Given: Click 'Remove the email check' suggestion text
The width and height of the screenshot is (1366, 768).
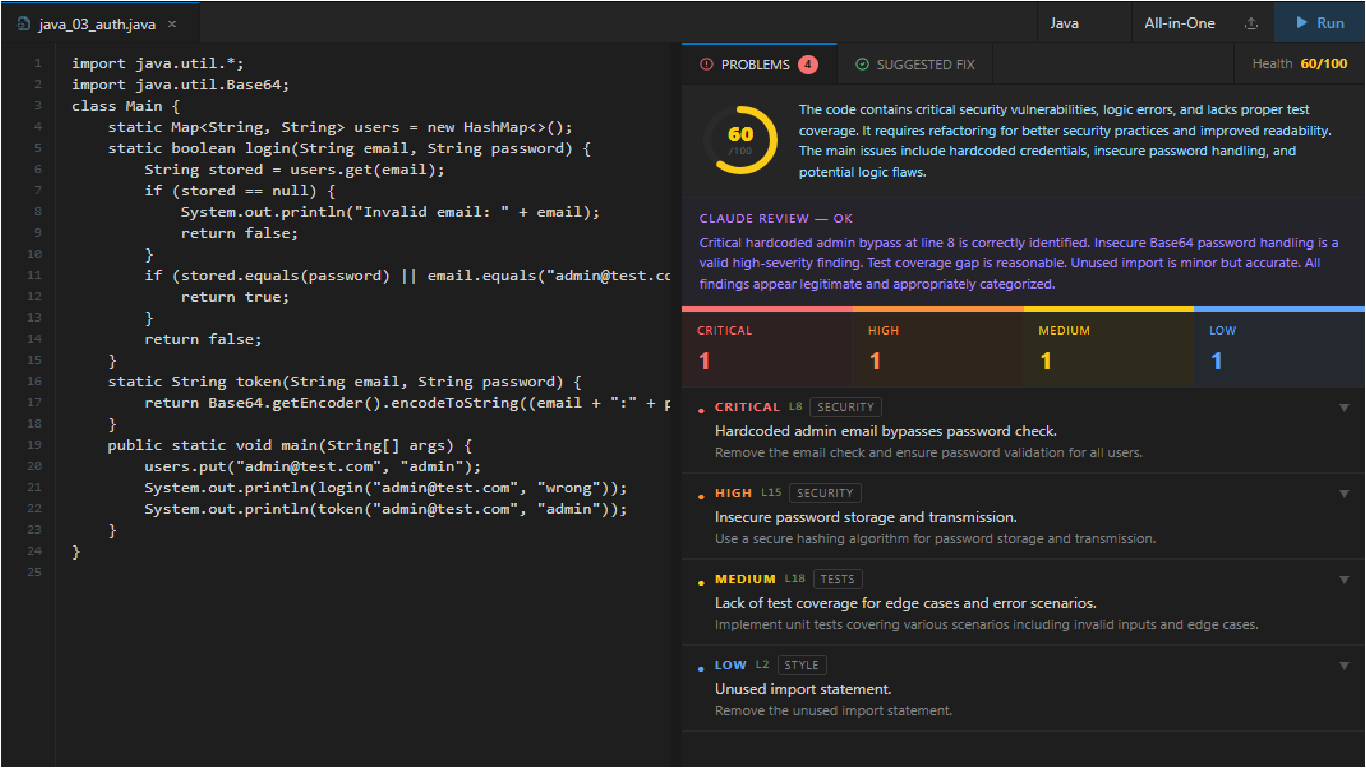Looking at the screenshot, I should tap(928, 453).
